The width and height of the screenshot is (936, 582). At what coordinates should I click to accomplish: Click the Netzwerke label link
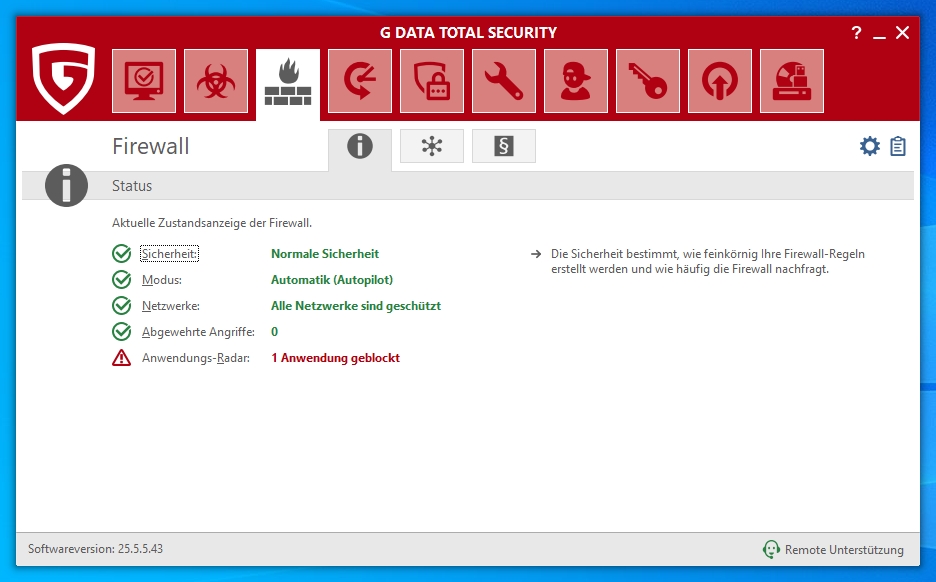(171, 306)
